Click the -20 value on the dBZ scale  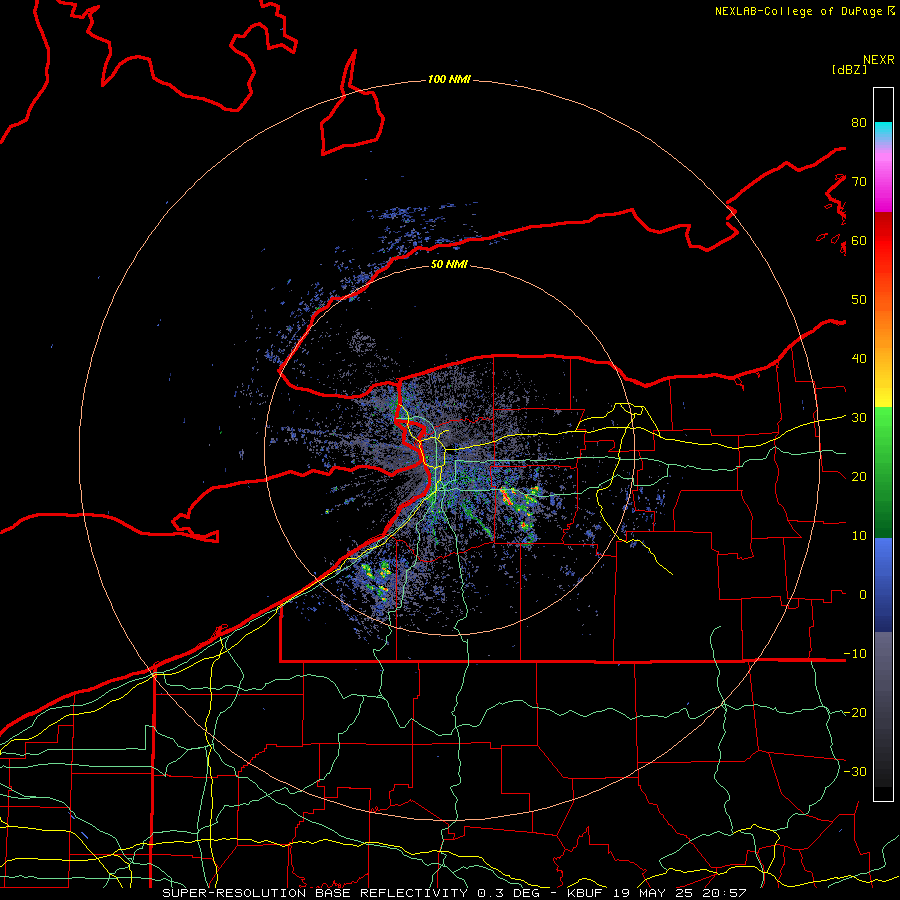pyautogui.click(x=855, y=712)
